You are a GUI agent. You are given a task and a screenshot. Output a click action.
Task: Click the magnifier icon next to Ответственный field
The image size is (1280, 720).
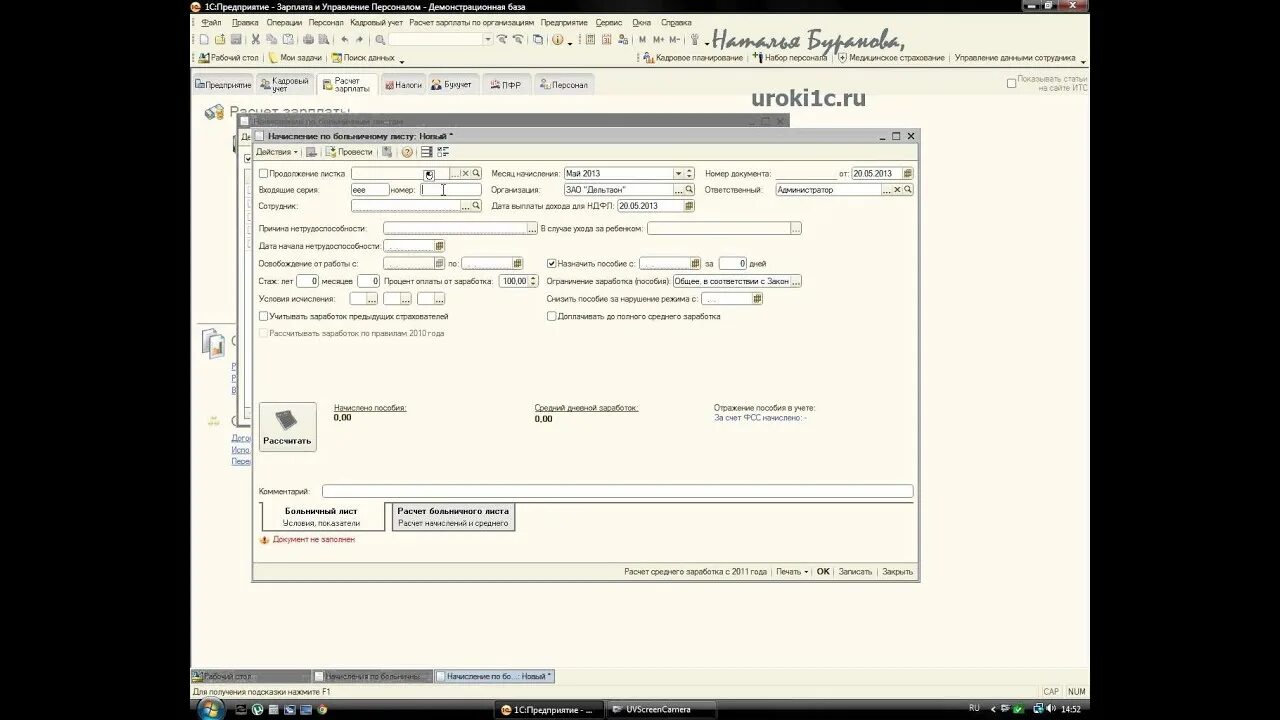(x=908, y=189)
